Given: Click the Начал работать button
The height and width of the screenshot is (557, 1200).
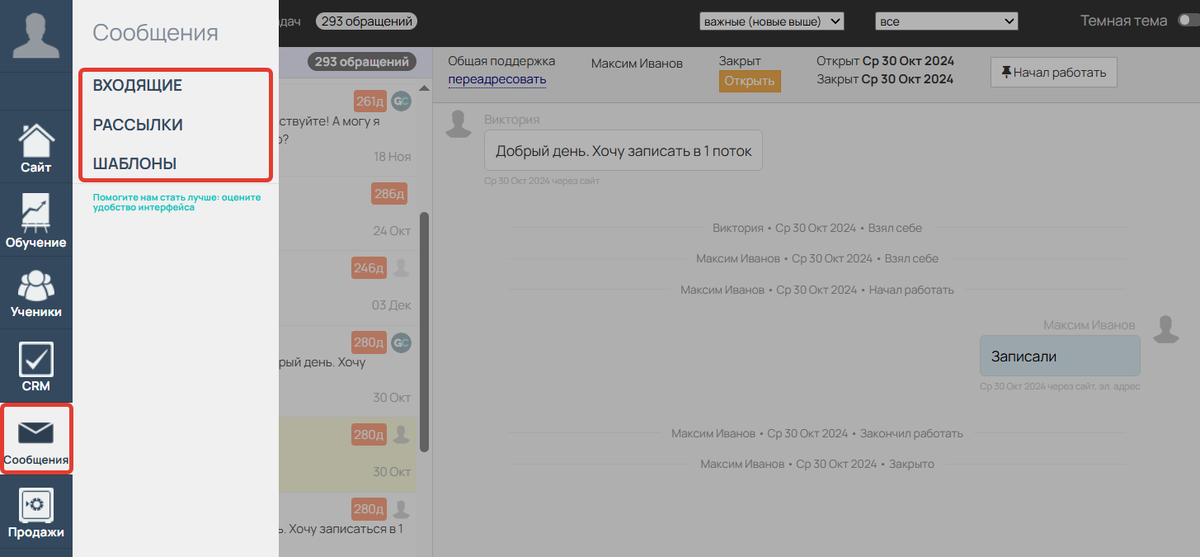Looking at the screenshot, I should pyautogui.click(x=1053, y=72).
